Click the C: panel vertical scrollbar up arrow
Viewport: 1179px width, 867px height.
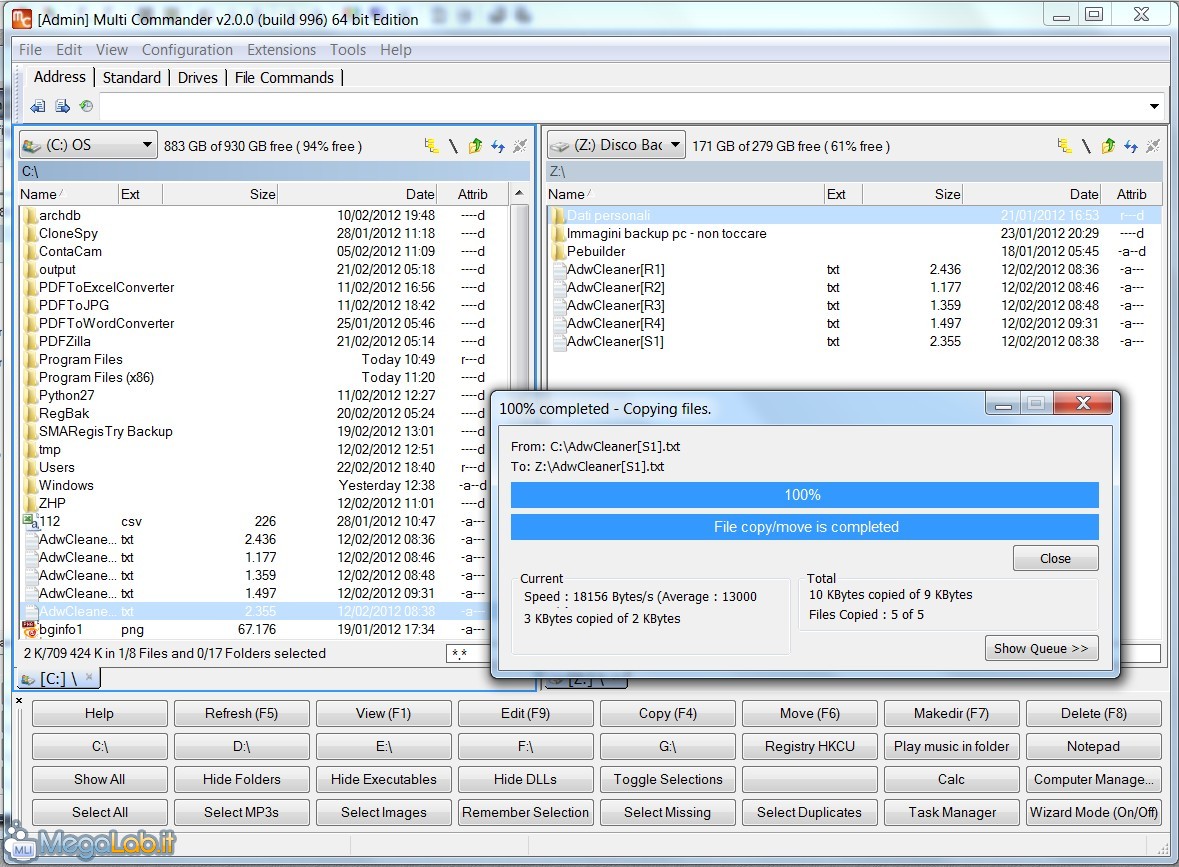coord(519,194)
